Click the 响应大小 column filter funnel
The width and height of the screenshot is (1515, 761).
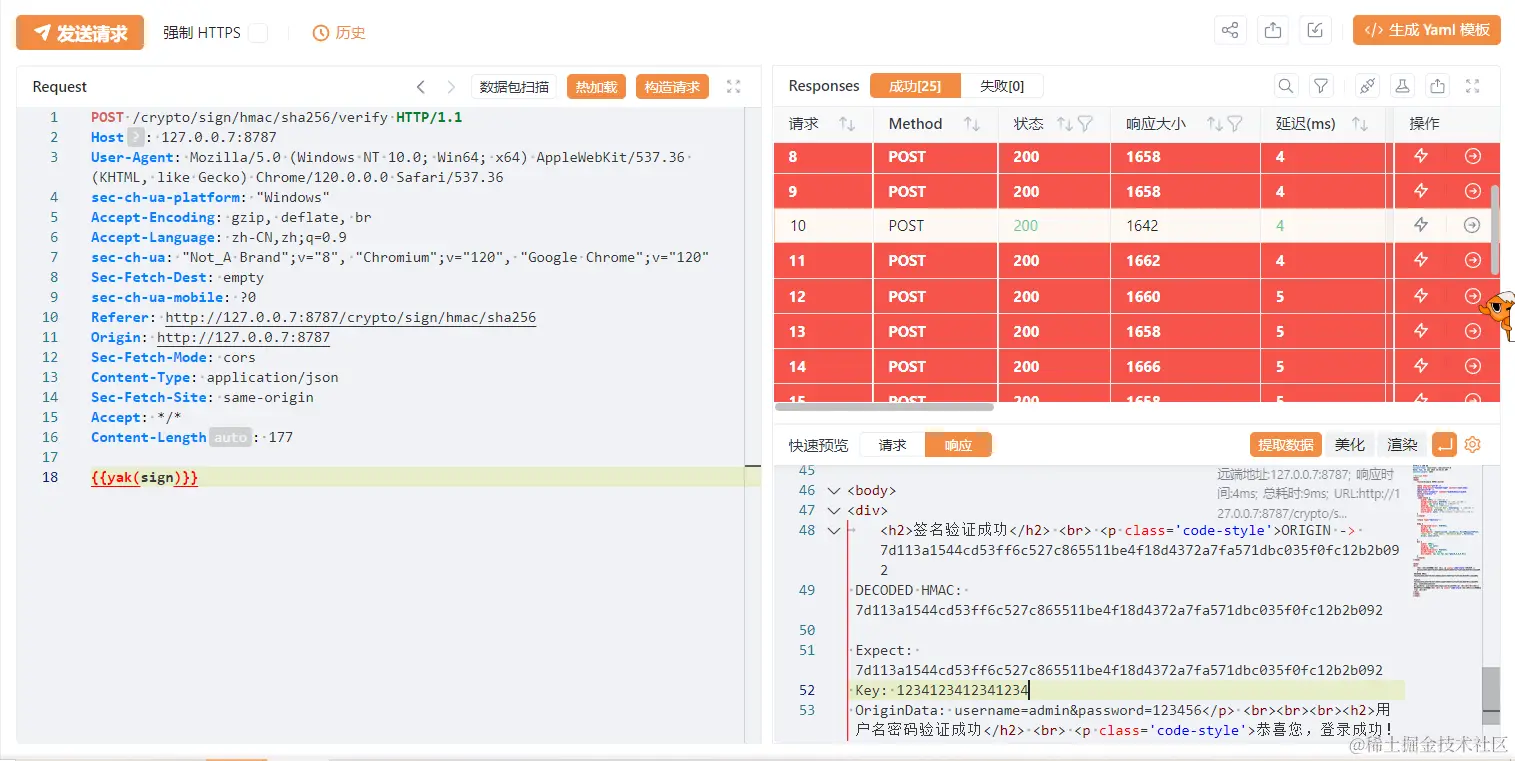pos(1235,124)
